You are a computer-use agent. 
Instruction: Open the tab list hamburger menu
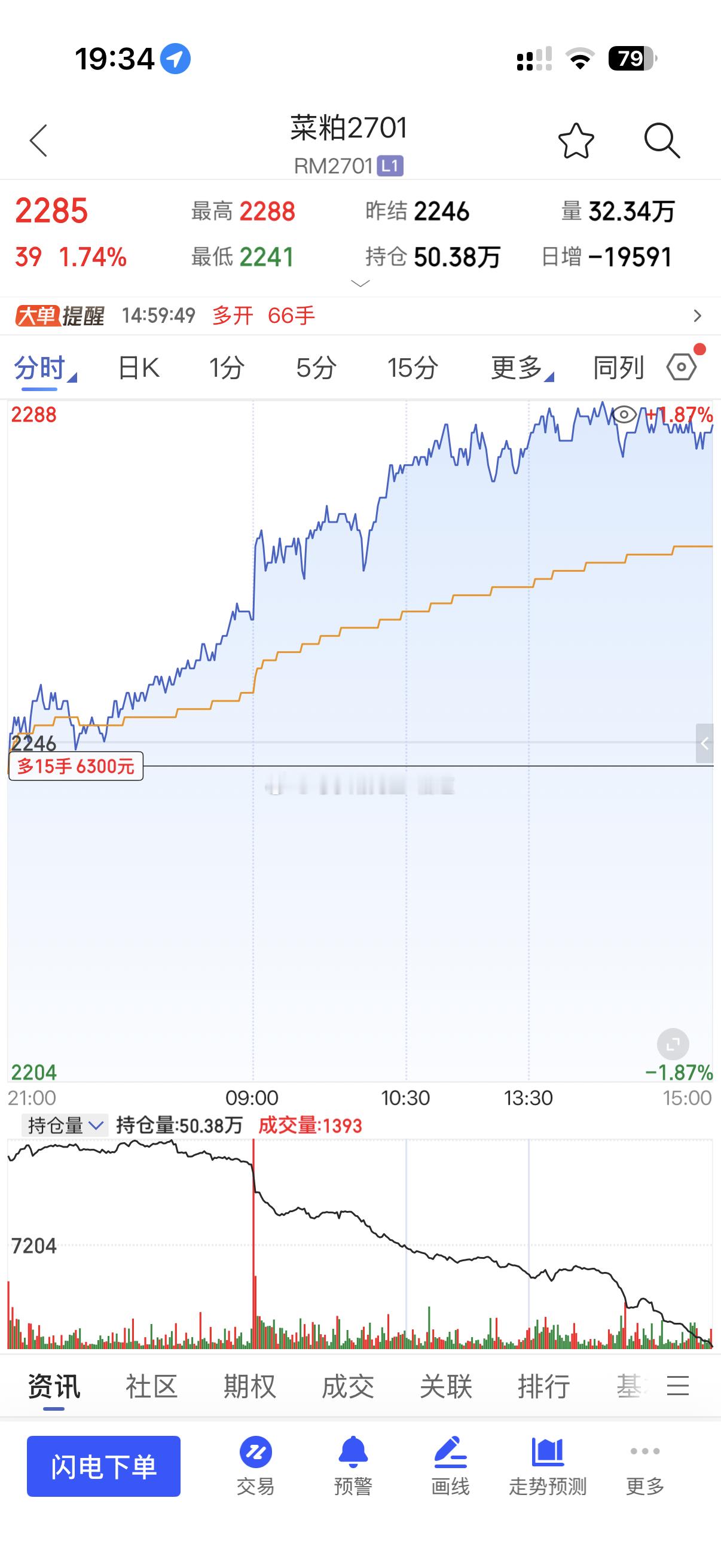[x=678, y=1386]
